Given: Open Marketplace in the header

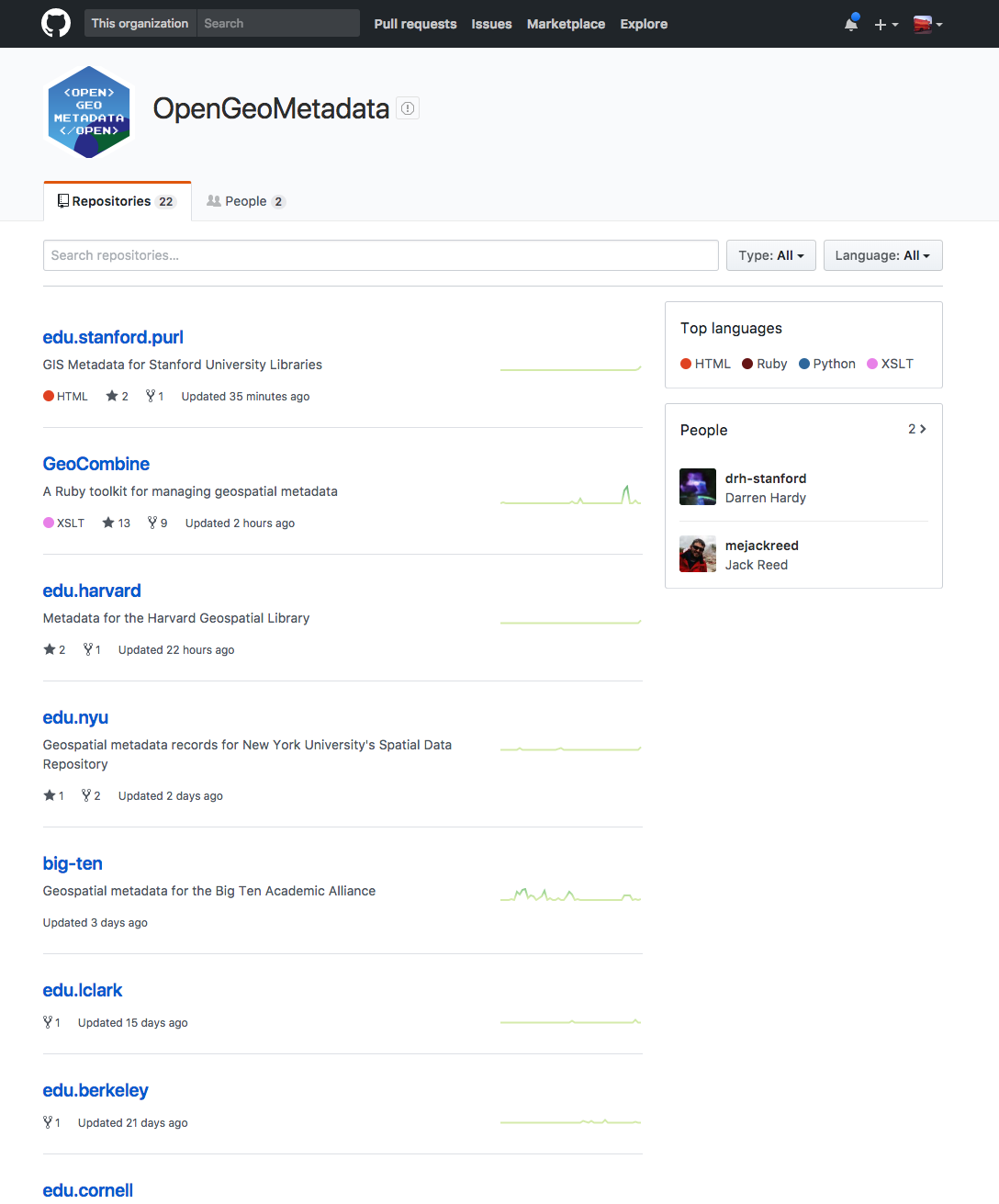Looking at the screenshot, I should tap(566, 24).
